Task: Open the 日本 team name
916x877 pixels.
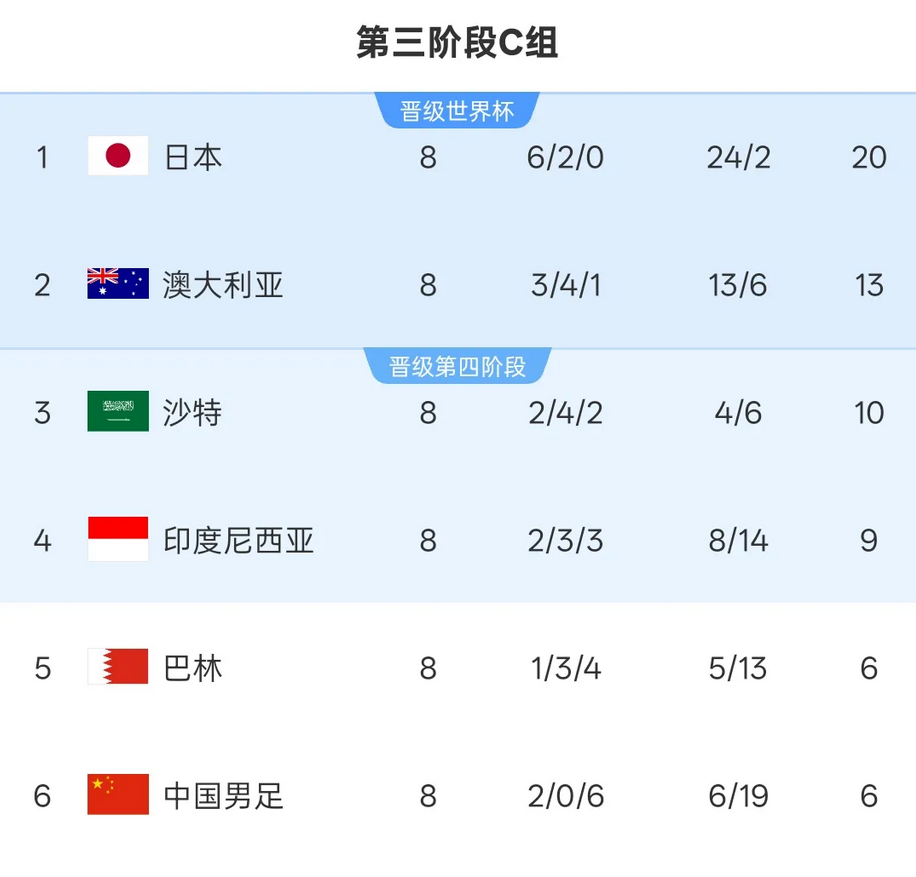Action: click(193, 158)
